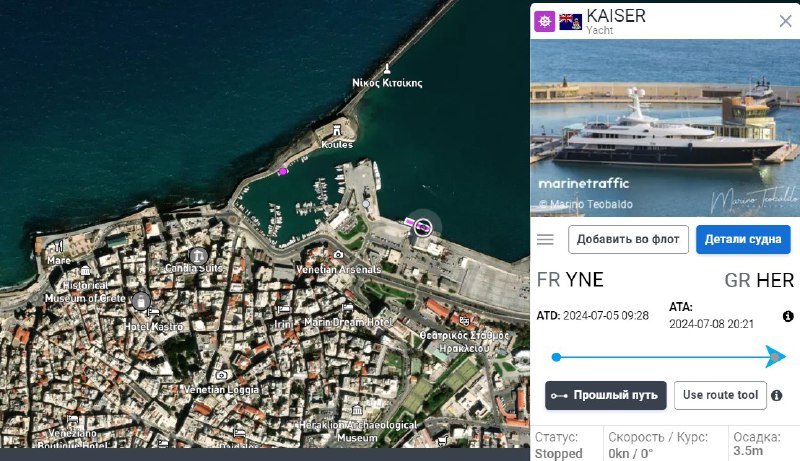Click the Νίκος Κιτσίκης monument marker
The height and width of the screenshot is (461, 800).
point(387,68)
